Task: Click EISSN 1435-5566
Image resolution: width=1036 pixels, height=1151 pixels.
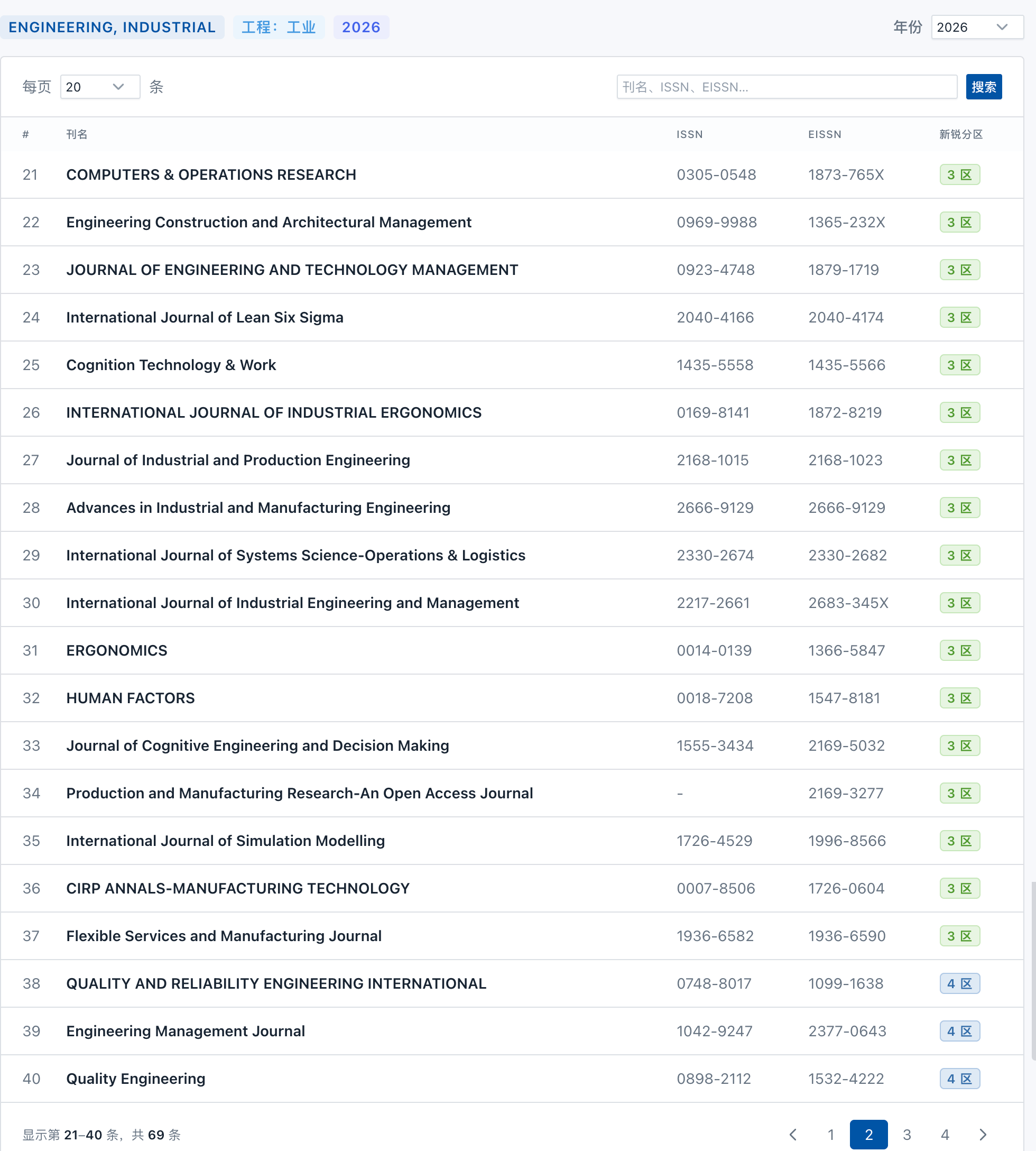Action: pos(847,365)
